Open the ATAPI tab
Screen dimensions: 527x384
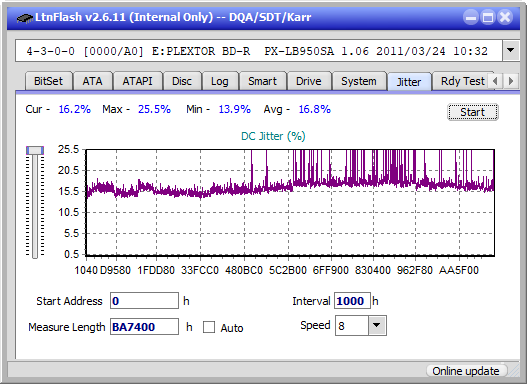click(x=137, y=81)
